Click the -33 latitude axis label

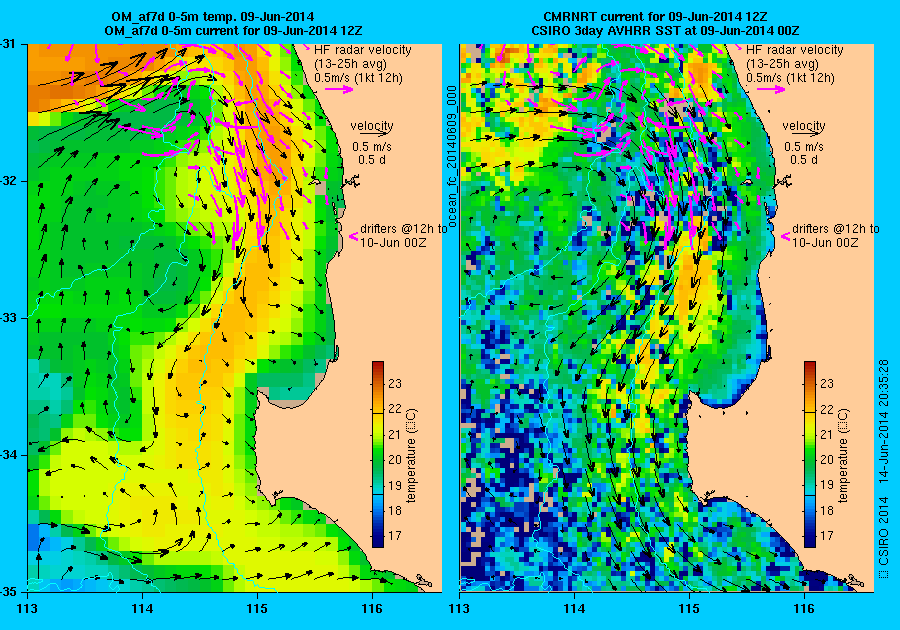8,318
